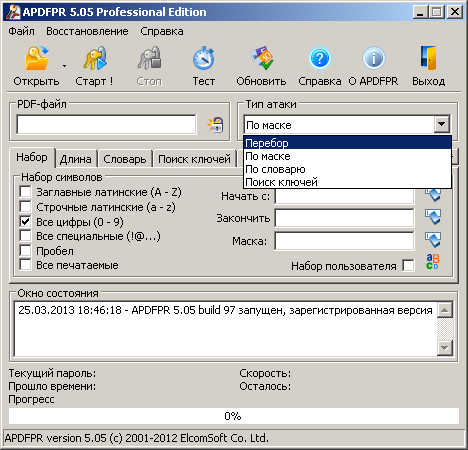The width and height of the screenshot is (468, 450).
Task: Exit using the Выход door icon
Action: tap(428, 58)
